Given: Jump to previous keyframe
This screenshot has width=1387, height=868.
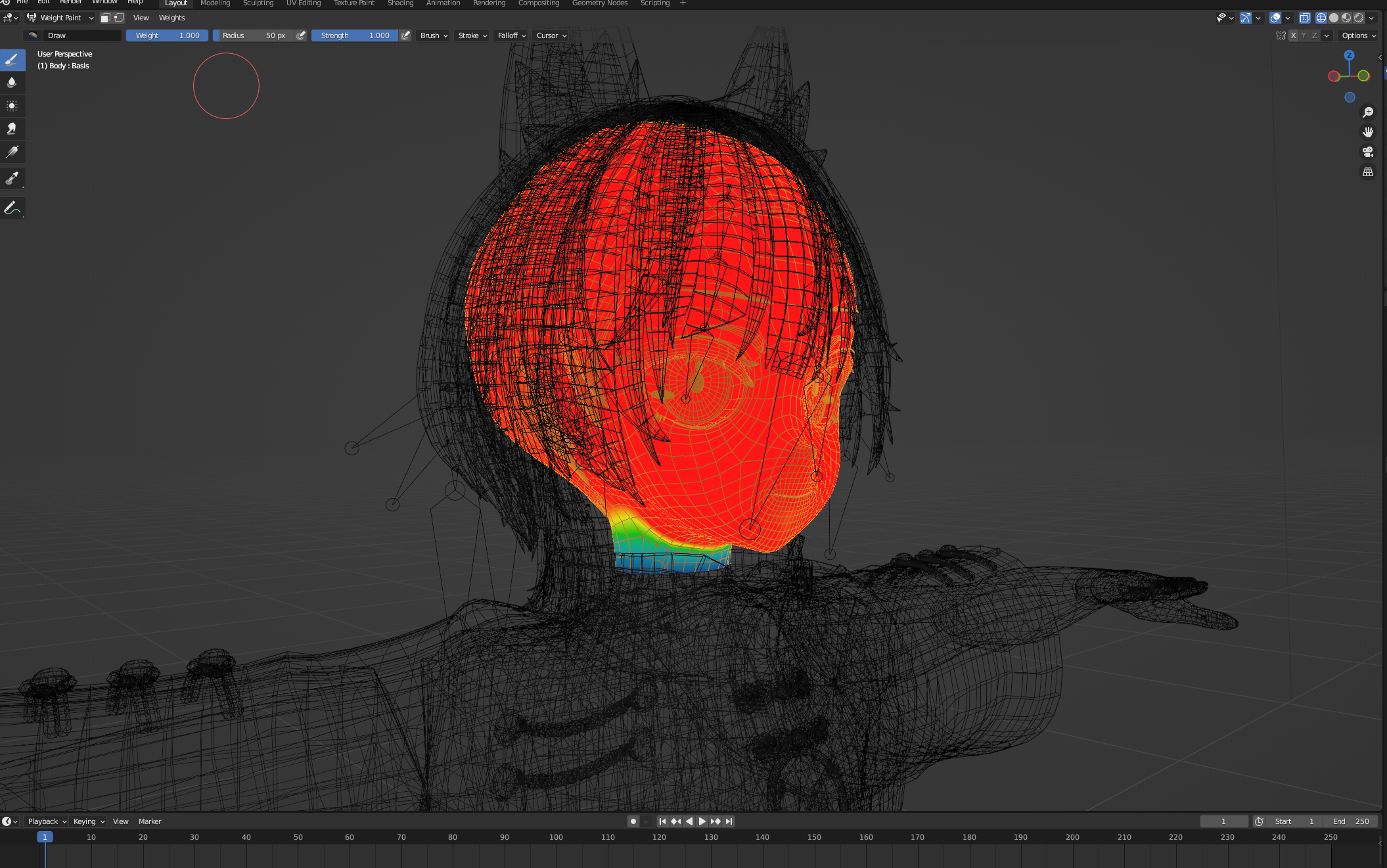Looking at the screenshot, I should [x=675, y=821].
